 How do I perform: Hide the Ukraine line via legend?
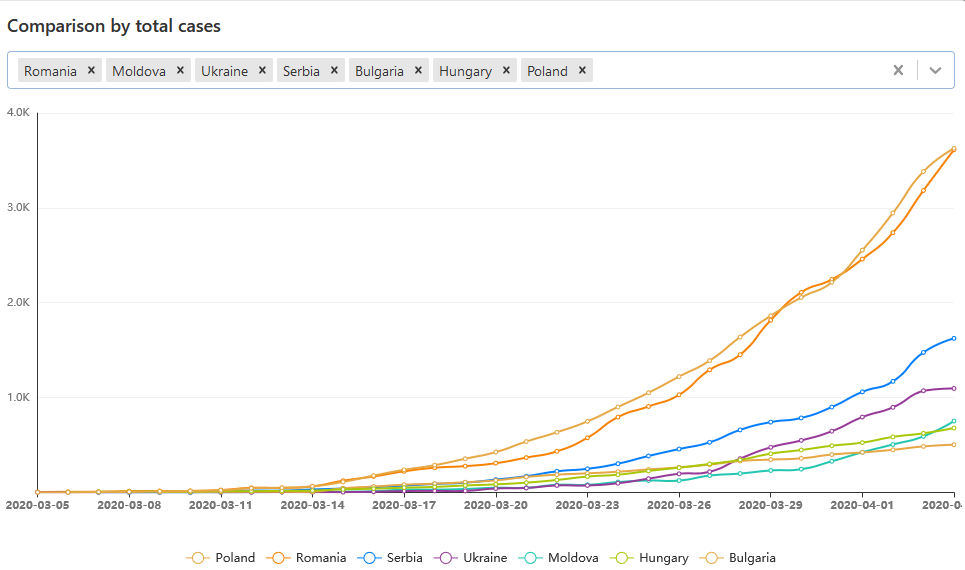point(472,558)
